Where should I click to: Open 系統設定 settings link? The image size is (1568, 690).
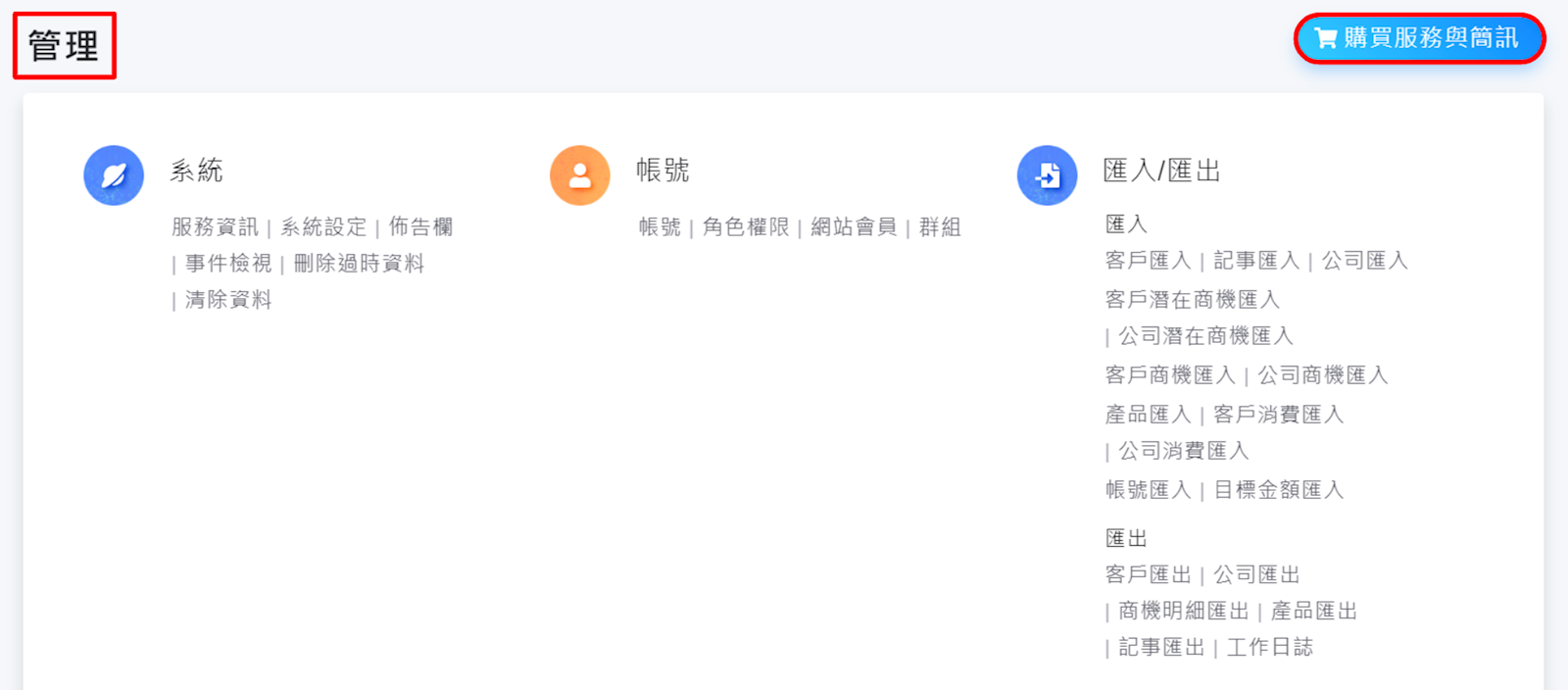click(x=323, y=227)
